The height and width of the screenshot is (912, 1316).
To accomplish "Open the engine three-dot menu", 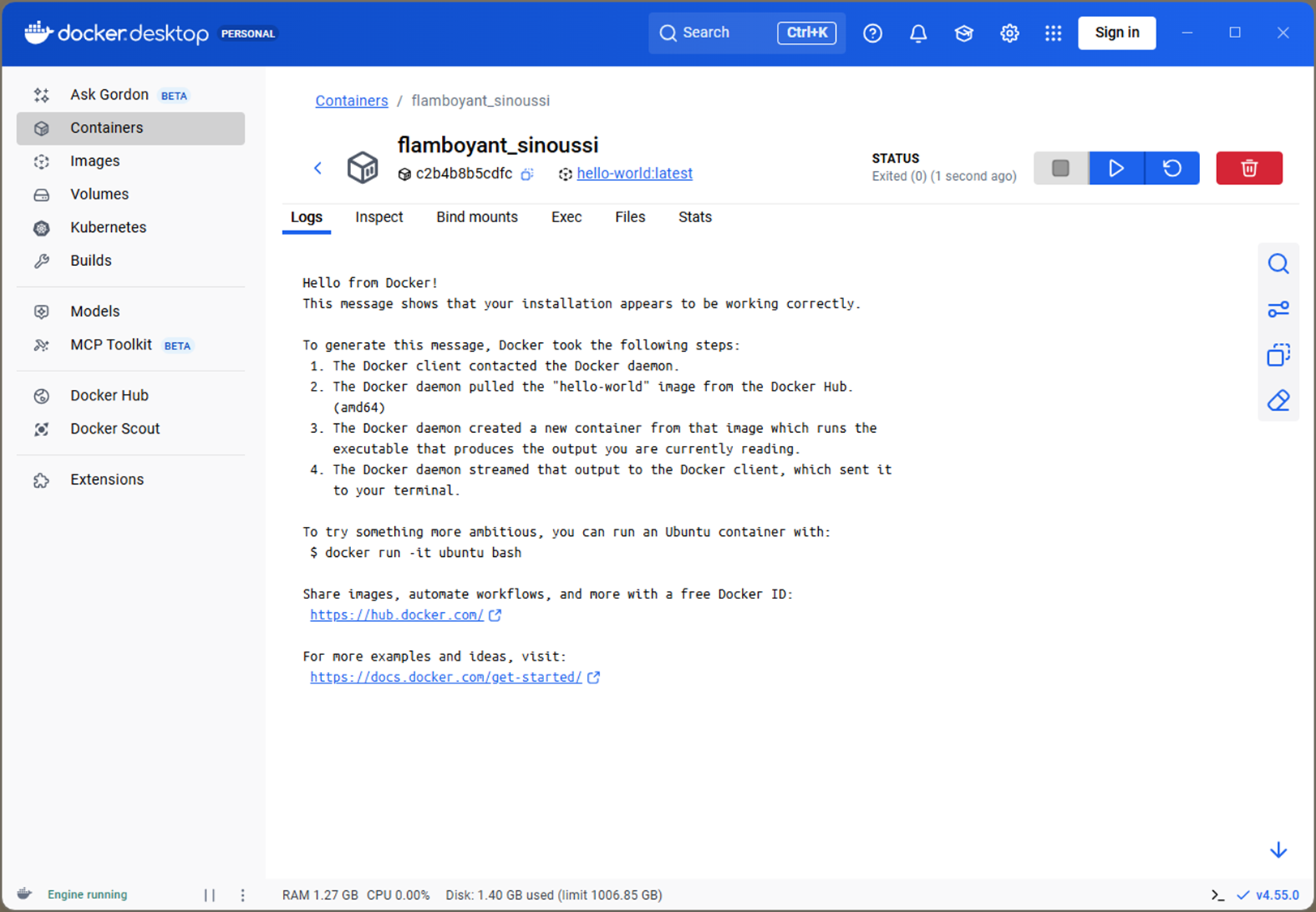I will click(x=242, y=895).
